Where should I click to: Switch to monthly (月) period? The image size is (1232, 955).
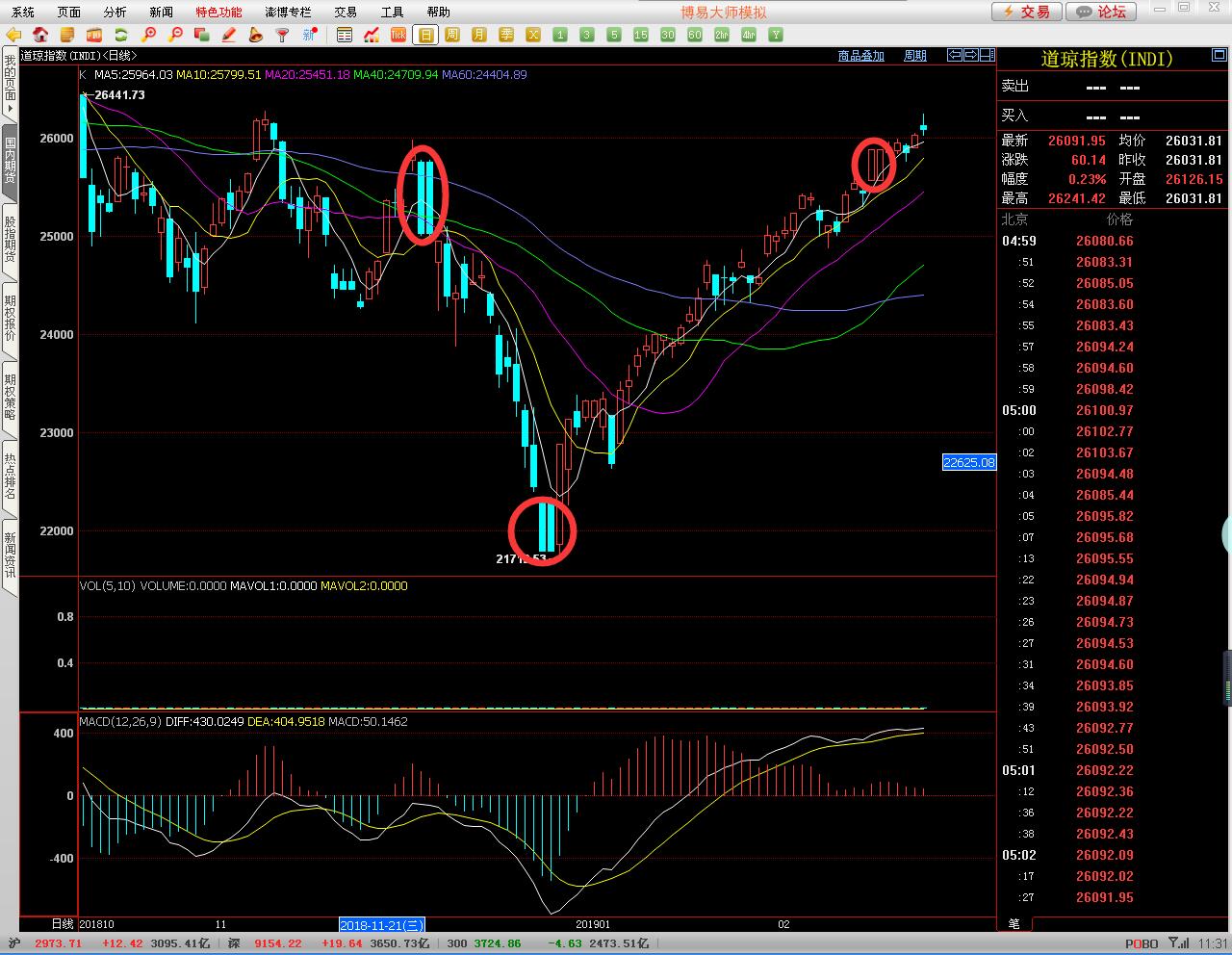[x=478, y=35]
